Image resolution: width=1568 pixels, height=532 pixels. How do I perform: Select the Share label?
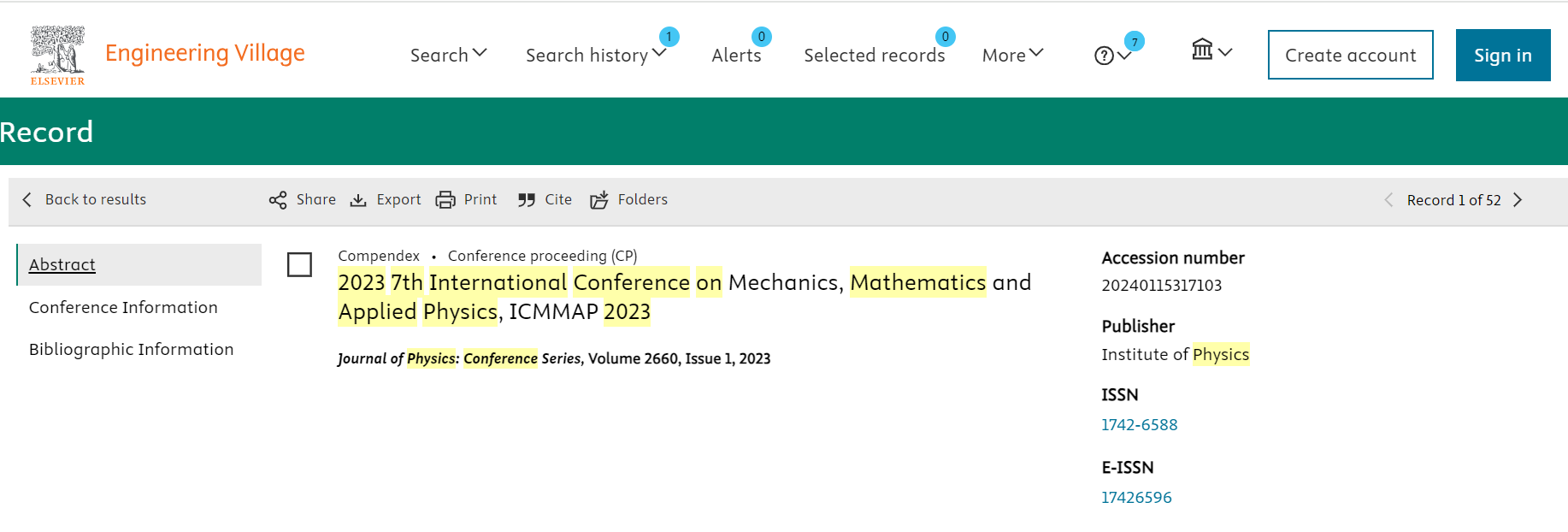click(315, 199)
